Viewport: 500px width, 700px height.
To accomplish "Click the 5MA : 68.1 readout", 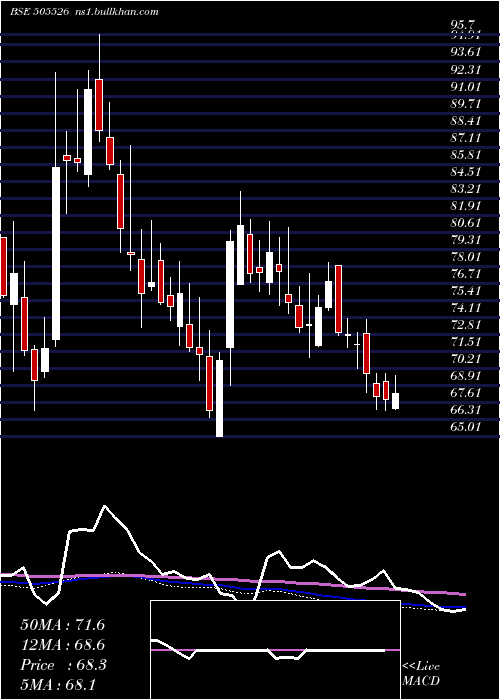I will tap(58, 685).
